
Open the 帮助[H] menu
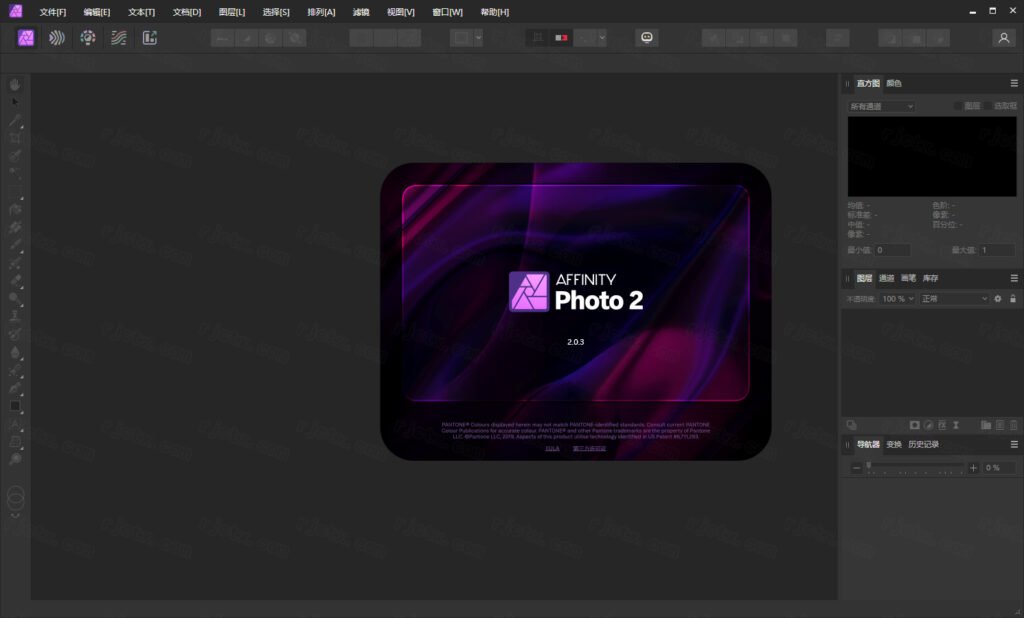click(494, 12)
